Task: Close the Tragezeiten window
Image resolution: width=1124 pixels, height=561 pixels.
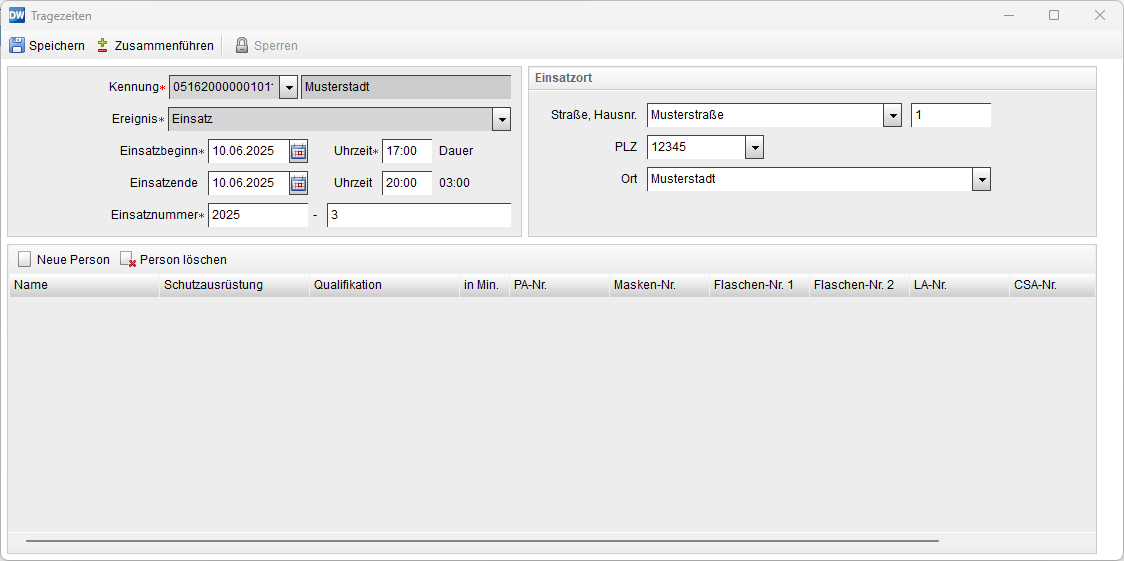Action: [1100, 15]
